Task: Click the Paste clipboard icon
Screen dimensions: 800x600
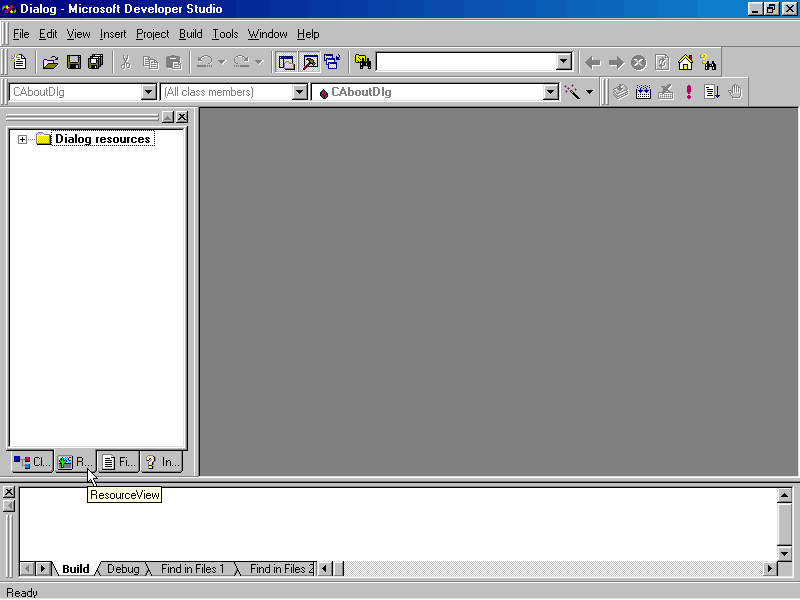Action: point(174,62)
